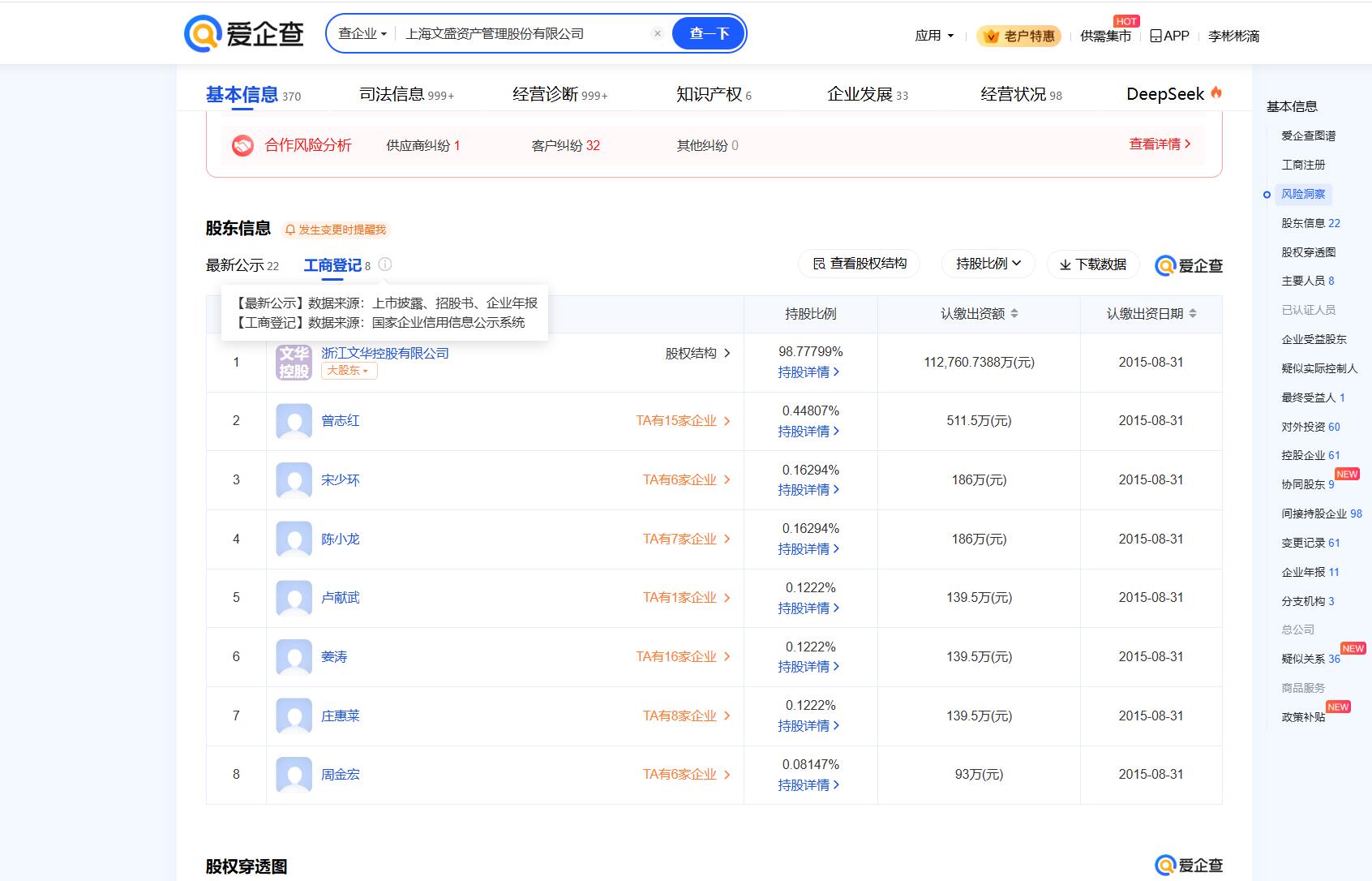Click the 查一下 search button
This screenshot has width=1372, height=881.
tap(709, 33)
